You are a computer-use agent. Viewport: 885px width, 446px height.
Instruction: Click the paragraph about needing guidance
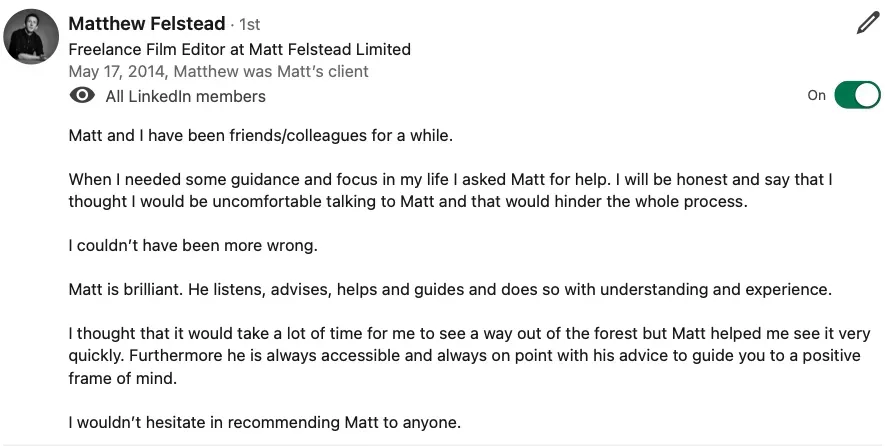450,190
